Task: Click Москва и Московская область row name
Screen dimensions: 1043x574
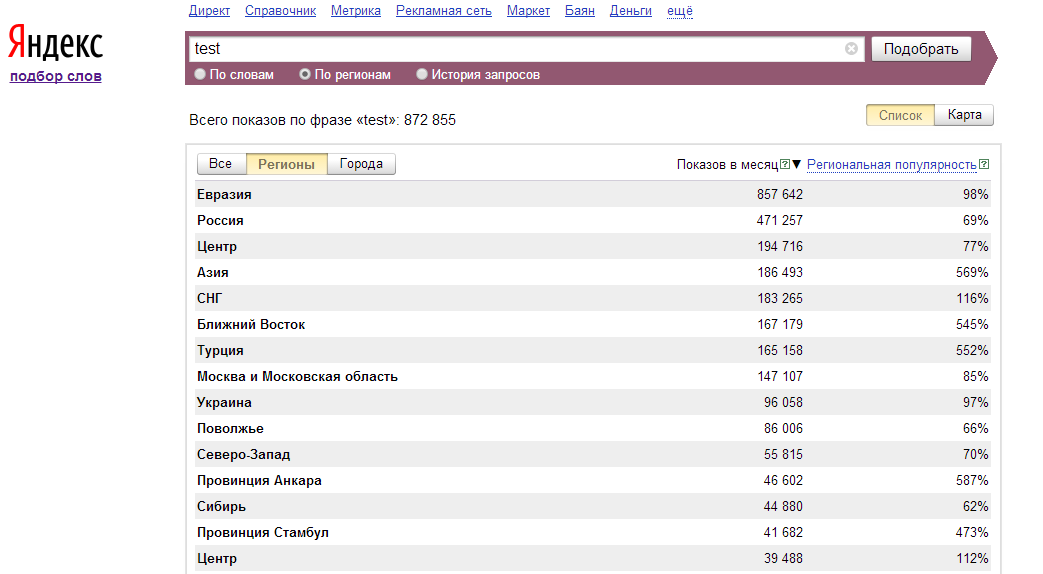Action: click(x=297, y=376)
